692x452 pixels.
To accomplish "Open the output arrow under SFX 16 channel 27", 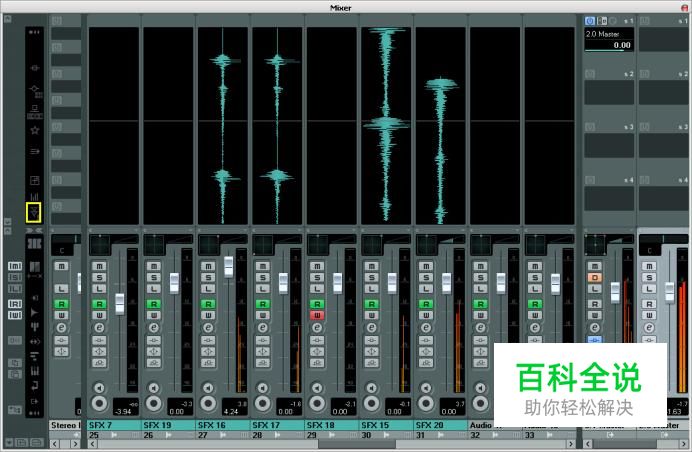I will point(223,435).
